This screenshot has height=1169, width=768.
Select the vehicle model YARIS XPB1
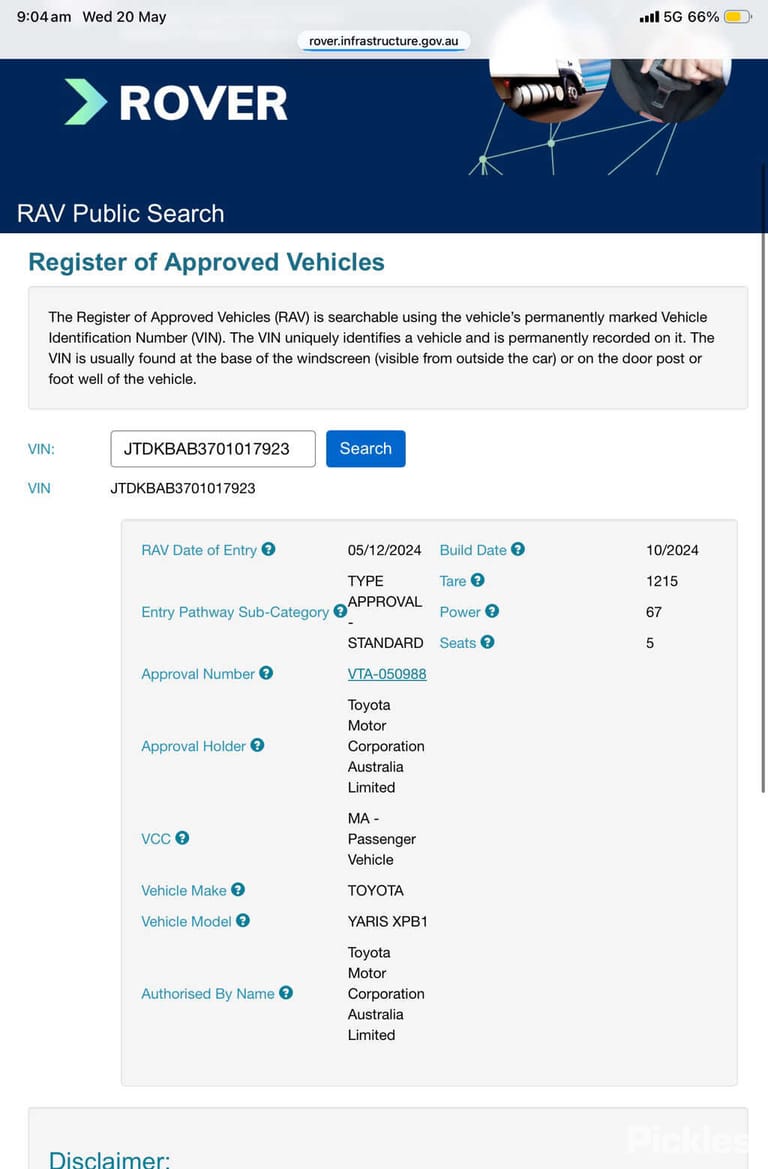tap(388, 921)
